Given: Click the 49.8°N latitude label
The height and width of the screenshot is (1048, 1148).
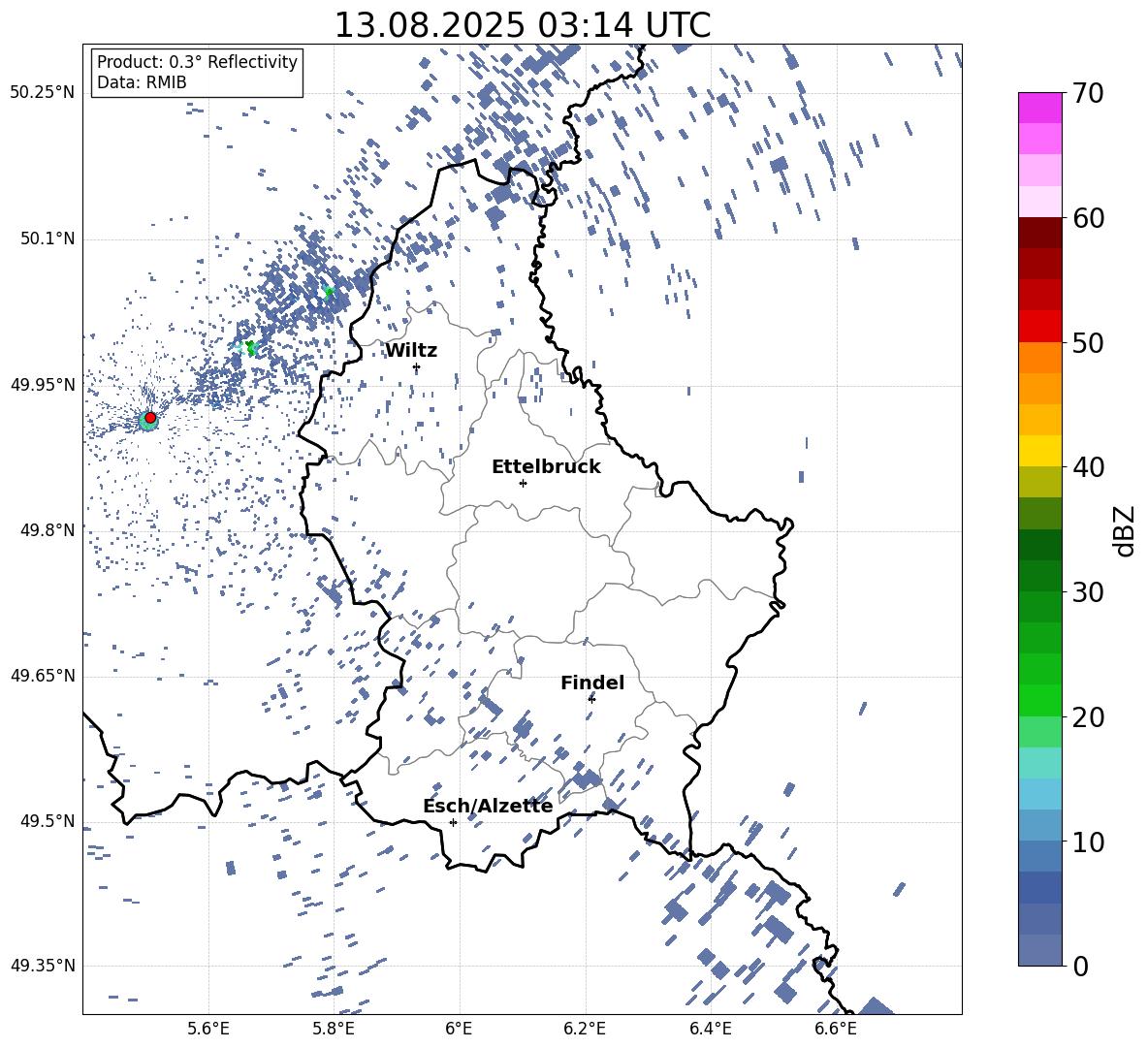Looking at the screenshot, I should (x=48, y=530).
